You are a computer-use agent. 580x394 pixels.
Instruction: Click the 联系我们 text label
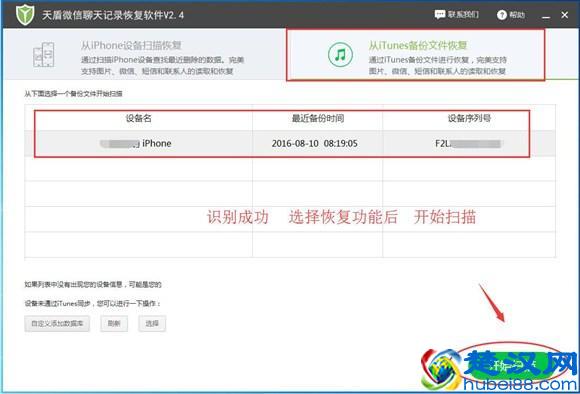click(463, 14)
